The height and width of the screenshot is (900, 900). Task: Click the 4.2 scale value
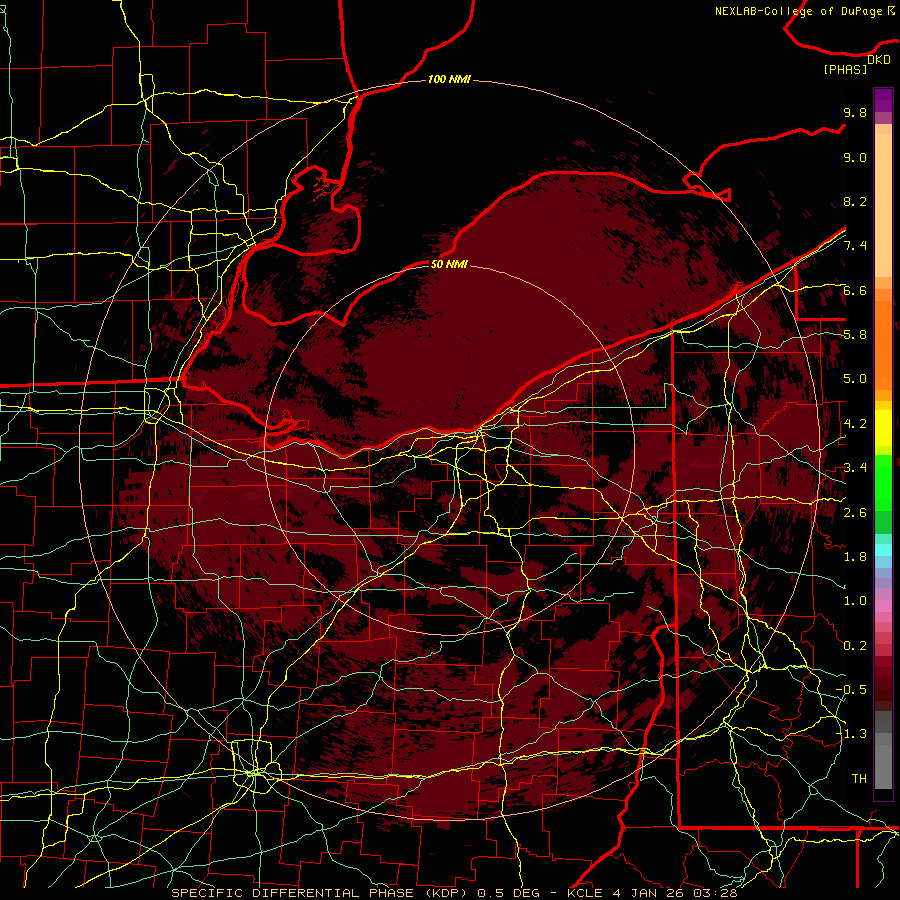click(855, 424)
